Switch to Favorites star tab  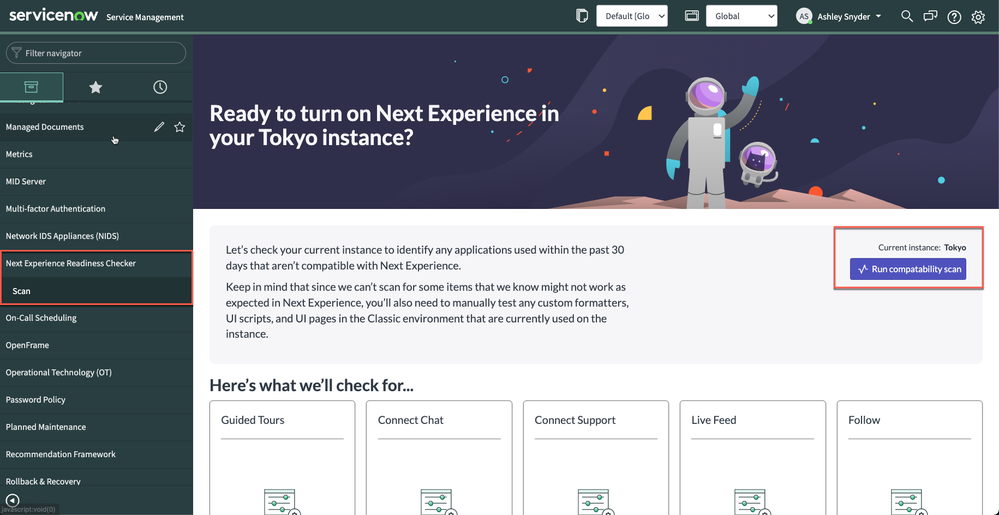click(96, 87)
